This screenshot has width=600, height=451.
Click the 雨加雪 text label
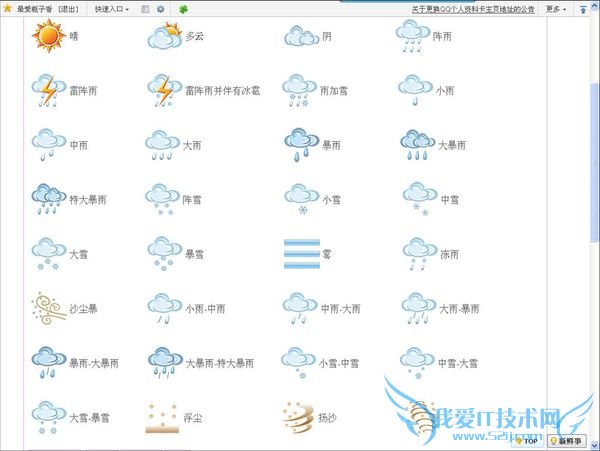334,91
